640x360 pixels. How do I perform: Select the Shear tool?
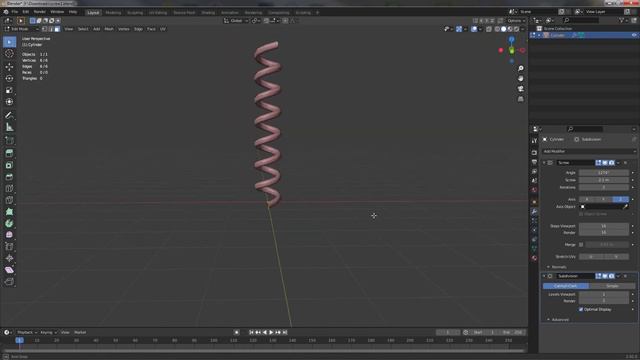pos(9,270)
